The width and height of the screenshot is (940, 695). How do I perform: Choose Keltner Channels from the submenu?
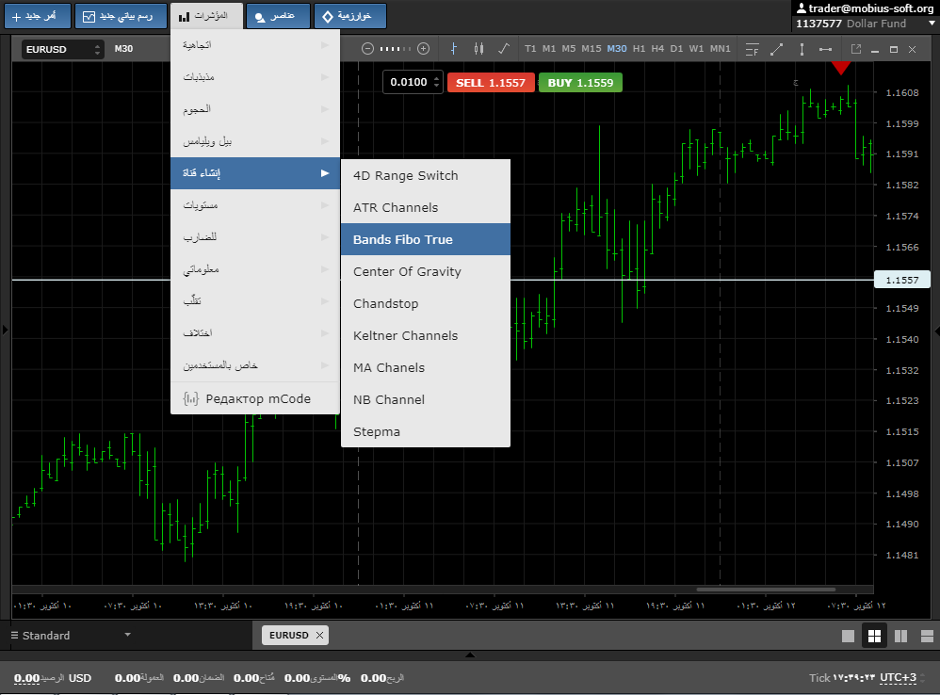(405, 336)
